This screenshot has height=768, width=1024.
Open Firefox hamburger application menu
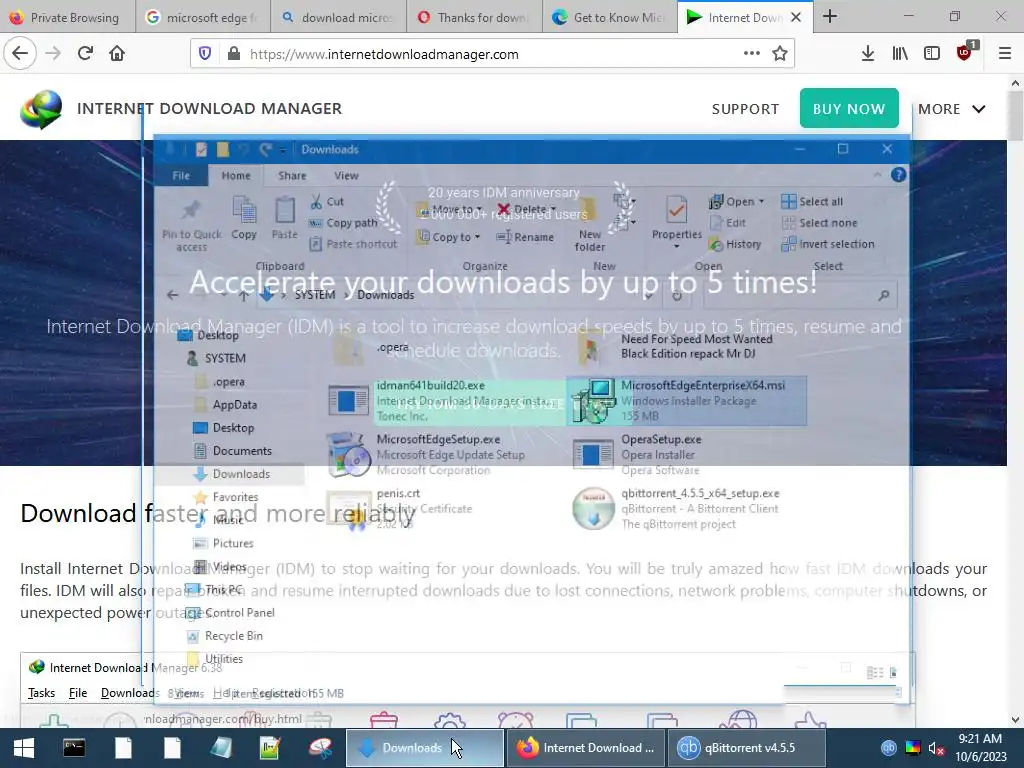pos(1005,54)
